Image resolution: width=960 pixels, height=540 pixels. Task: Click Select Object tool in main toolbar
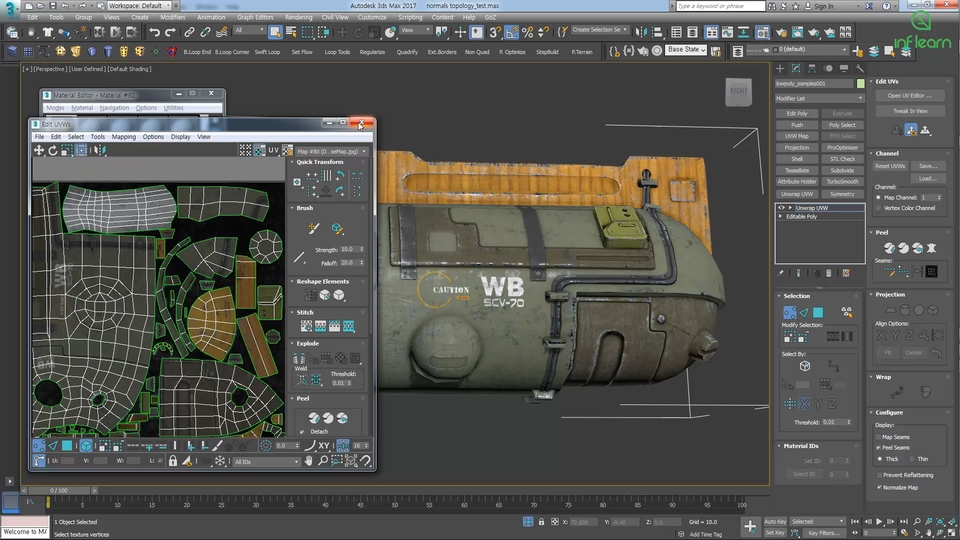[x=276, y=32]
